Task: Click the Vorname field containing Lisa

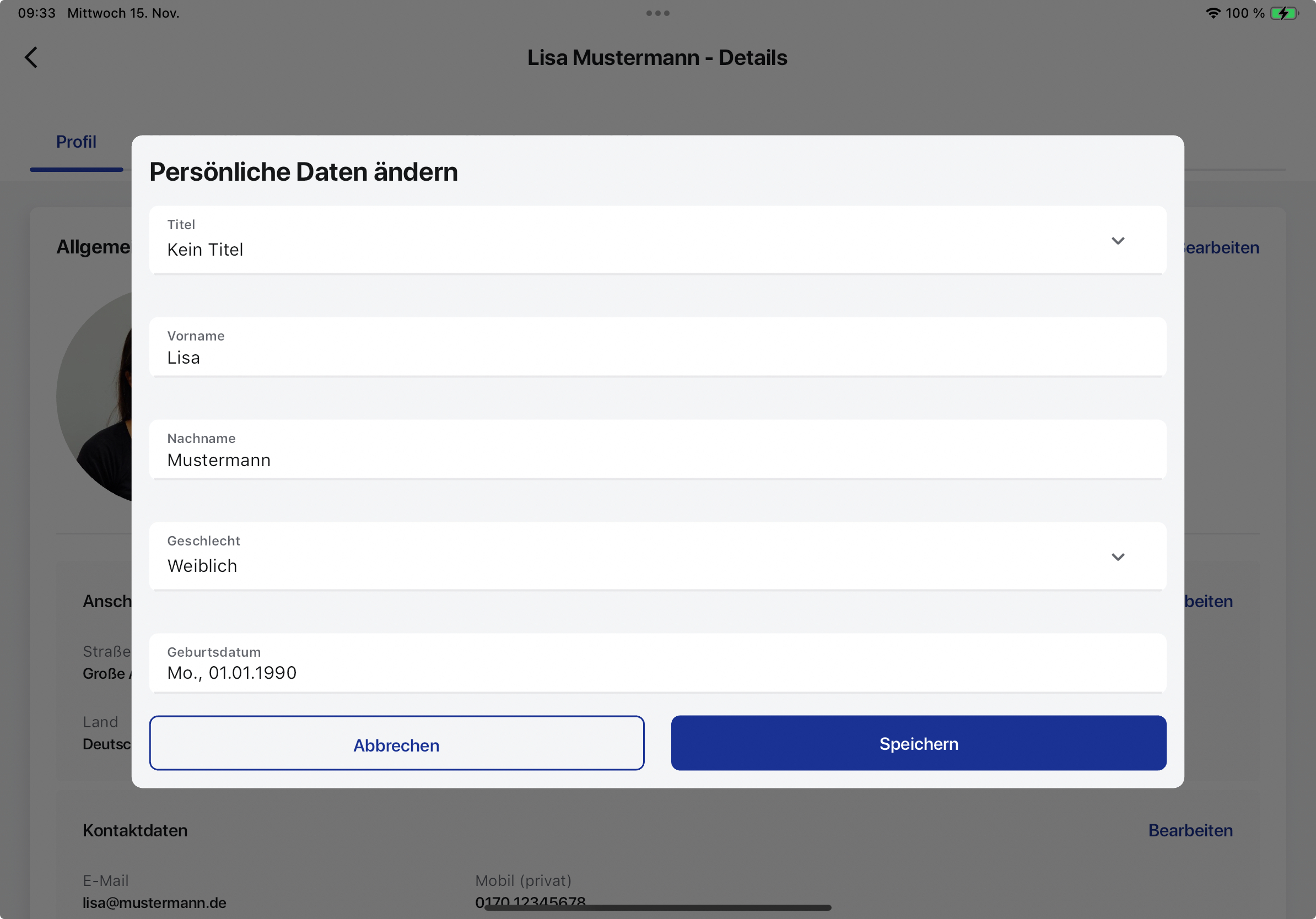Action: (657, 347)
